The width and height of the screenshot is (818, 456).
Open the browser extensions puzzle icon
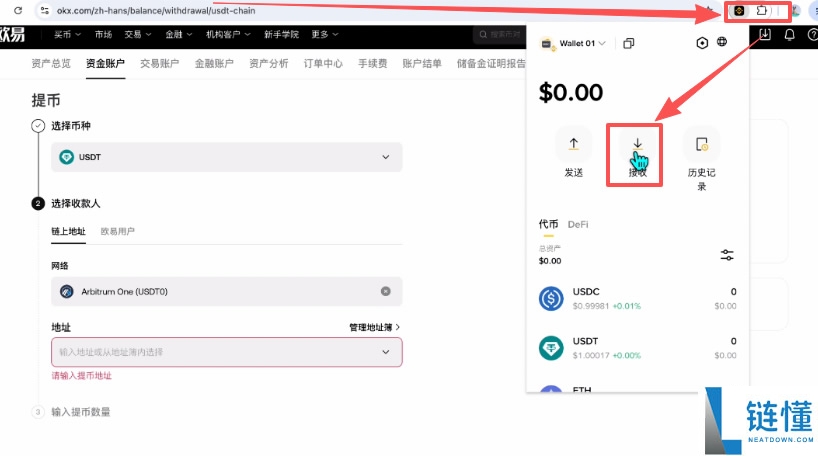762,10
